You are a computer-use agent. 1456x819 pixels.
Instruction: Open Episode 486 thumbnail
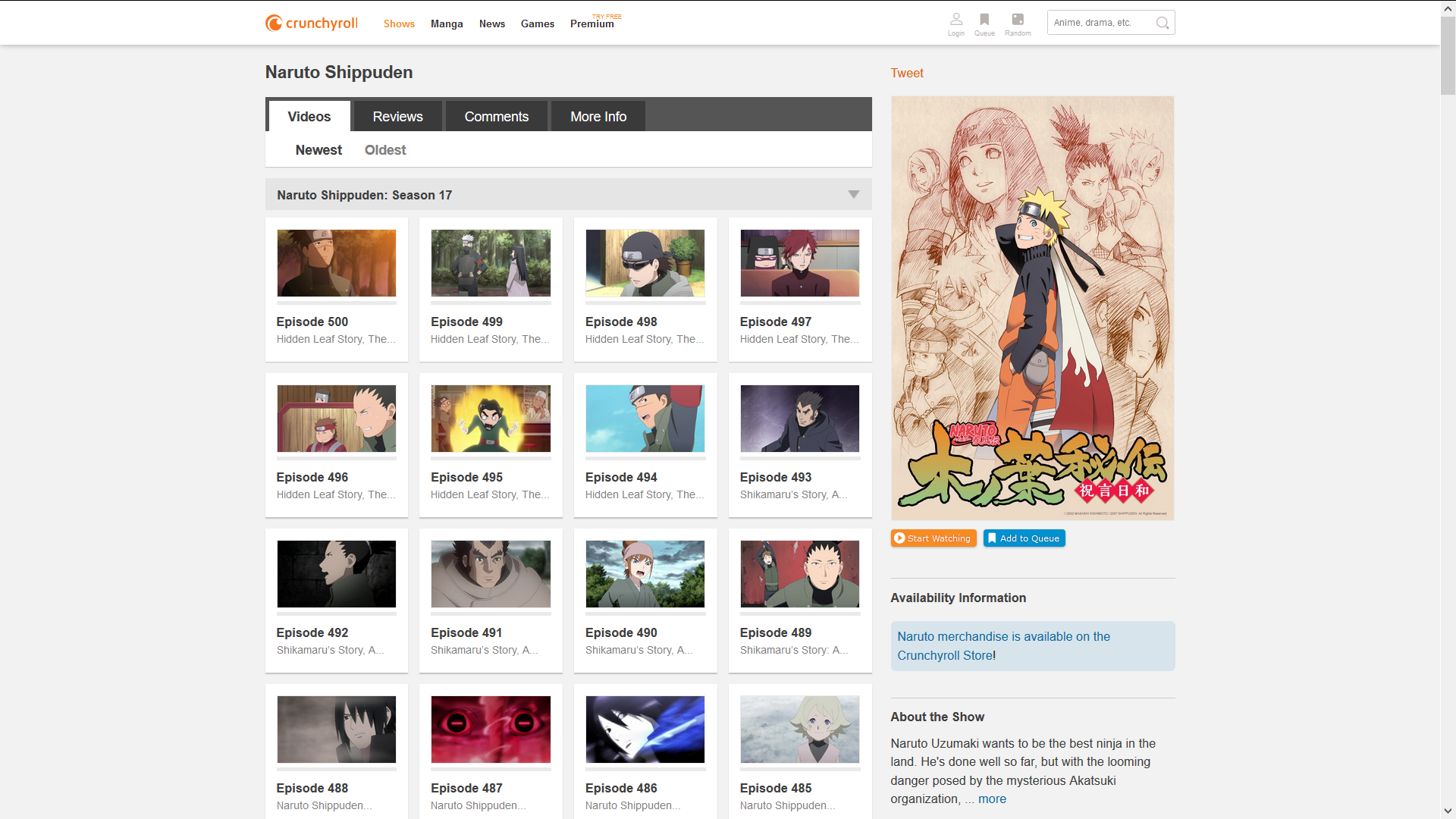point(645,730)
